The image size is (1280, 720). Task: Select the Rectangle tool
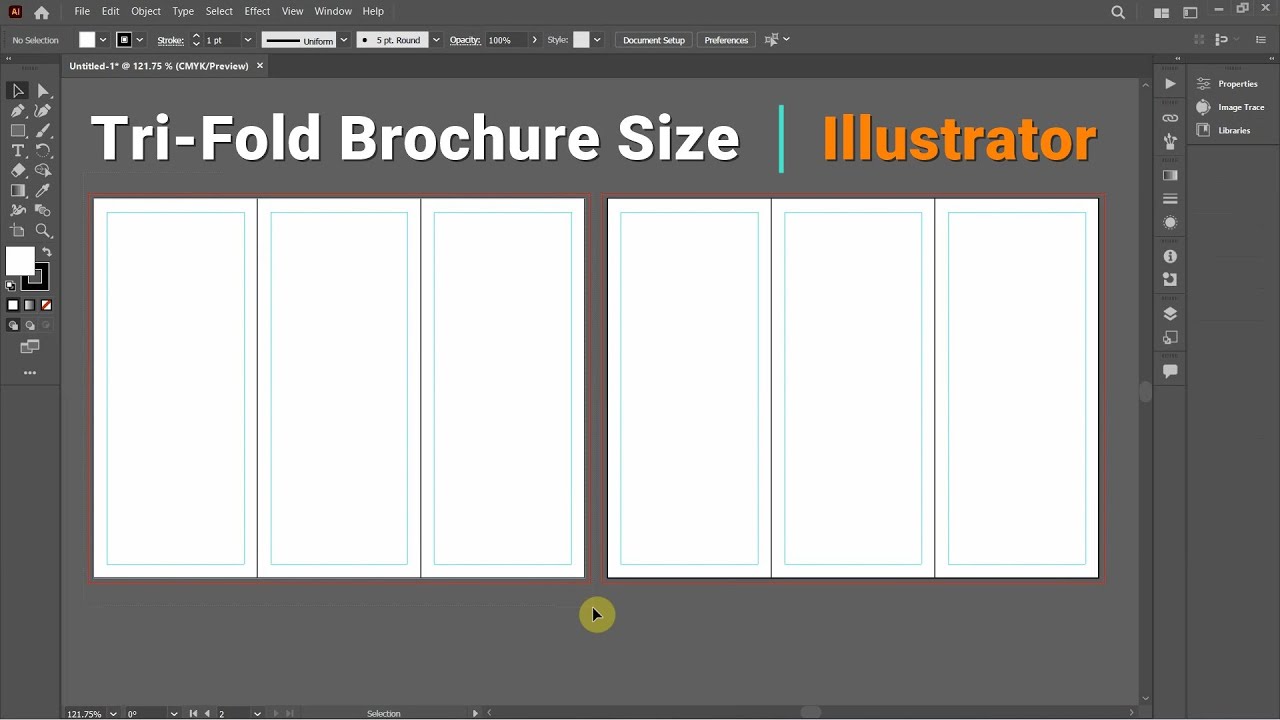tap(18, 131)
